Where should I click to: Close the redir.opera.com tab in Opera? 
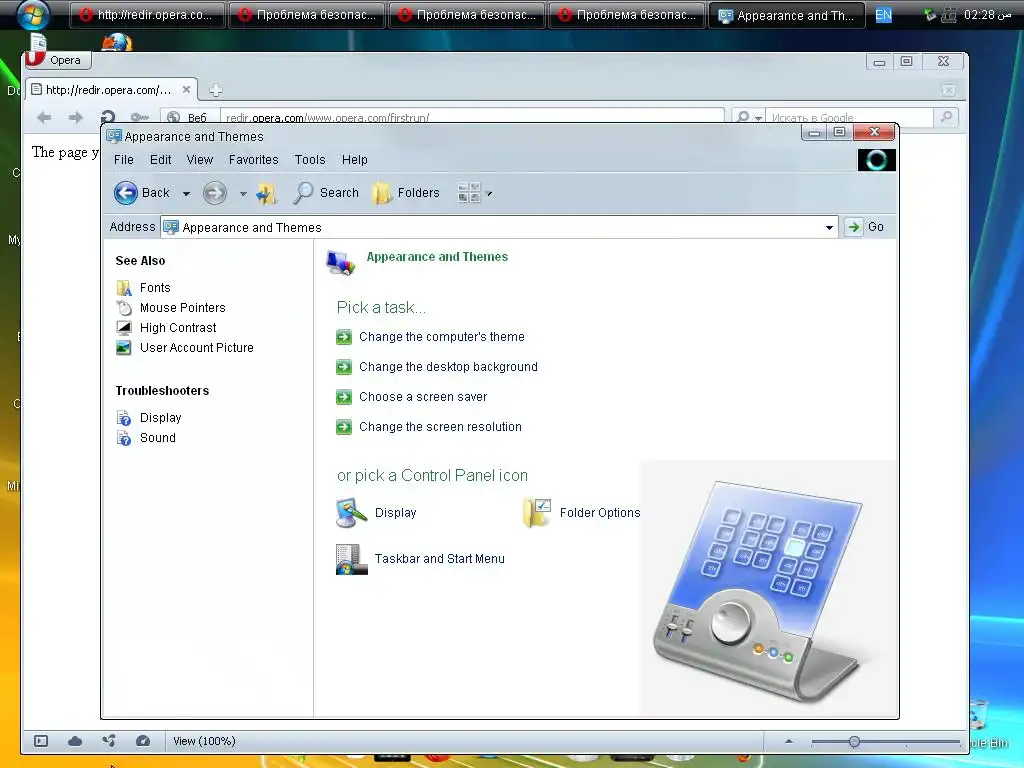[x=186, y=89]
